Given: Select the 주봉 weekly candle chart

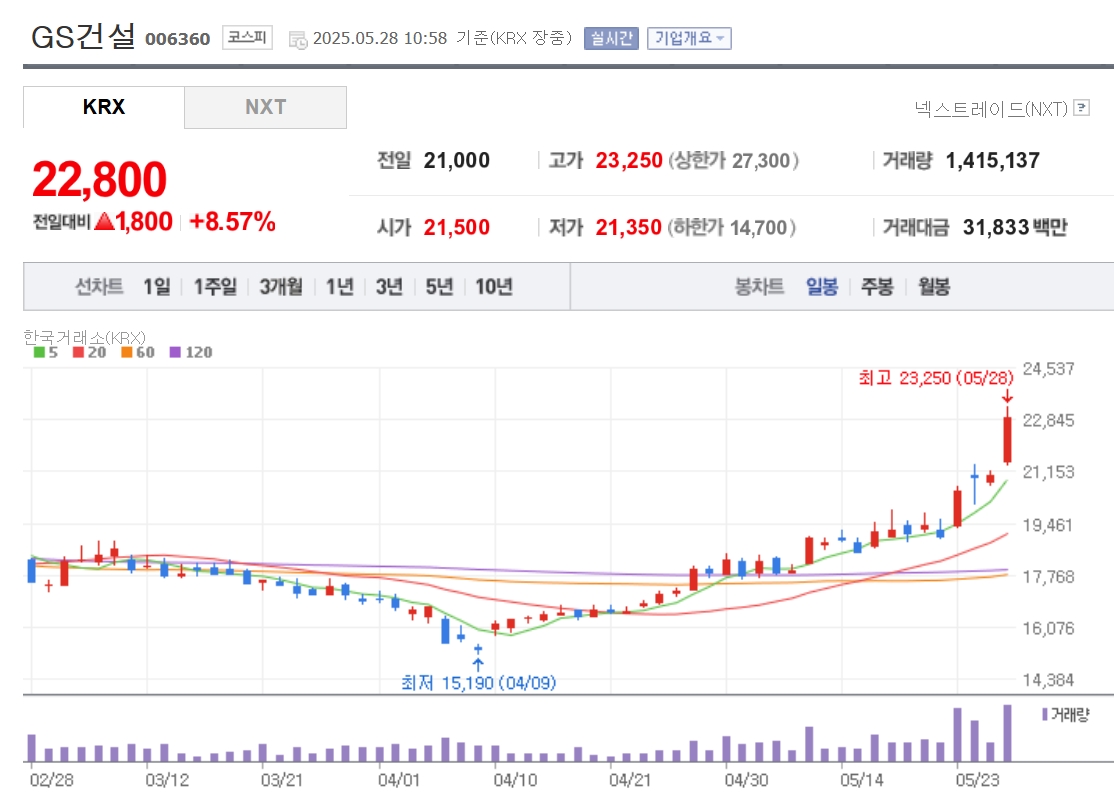Looking at the screenshot, I should pyautogui.click(x=877, y=286).
